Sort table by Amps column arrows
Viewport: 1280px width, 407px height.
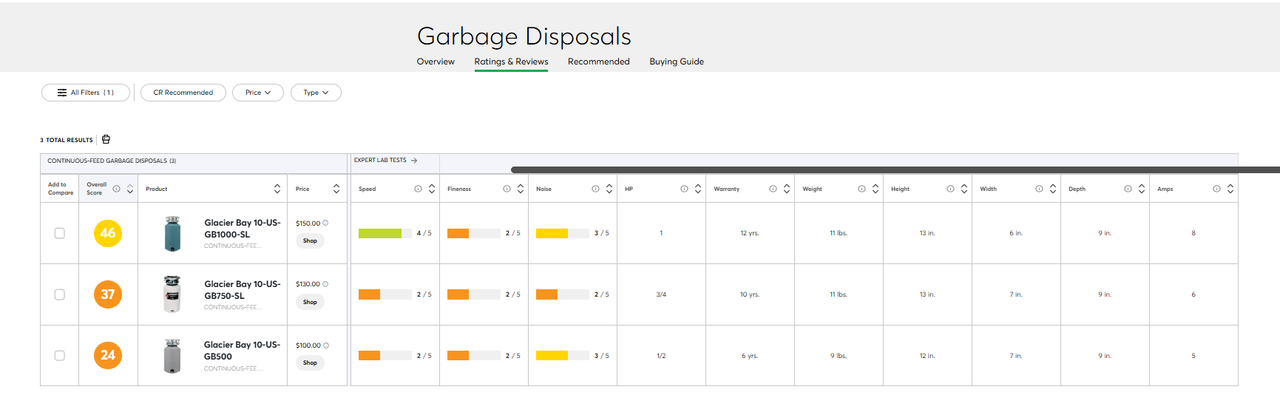pos(1230,188)
